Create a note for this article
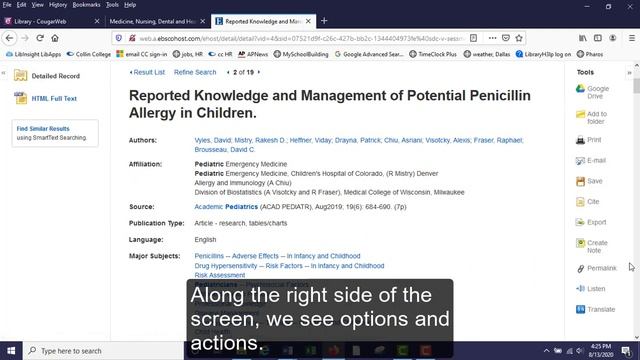Image resolution: width=640 pixels, height=360 pixels. tap(592, 247)
